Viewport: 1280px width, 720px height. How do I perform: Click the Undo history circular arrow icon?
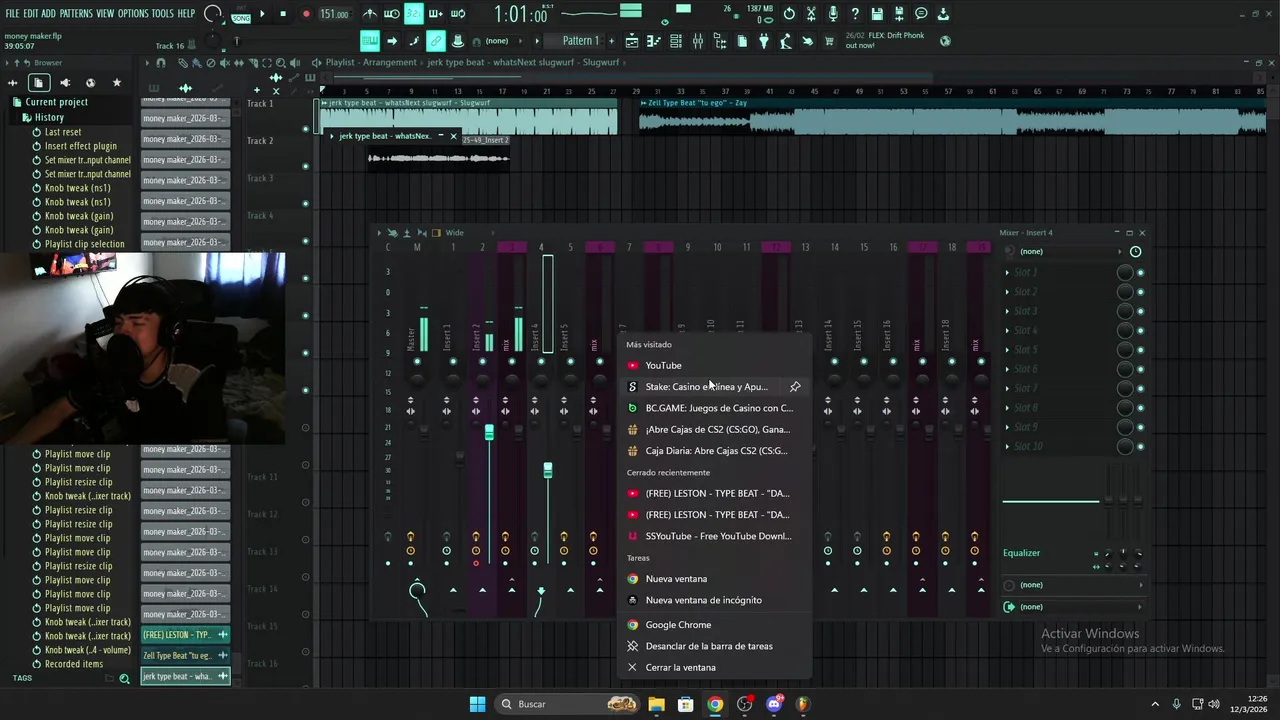(x=789, y=14)
